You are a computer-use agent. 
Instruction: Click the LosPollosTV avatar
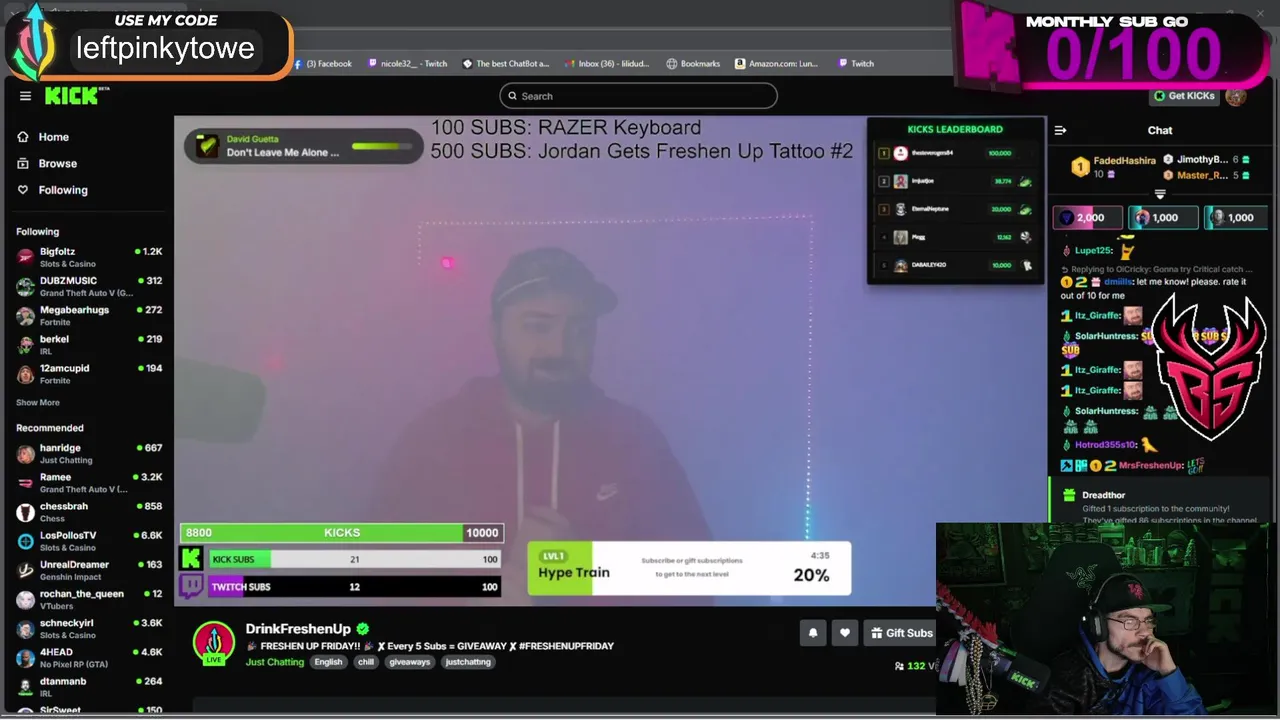click(x=25, y=541)
